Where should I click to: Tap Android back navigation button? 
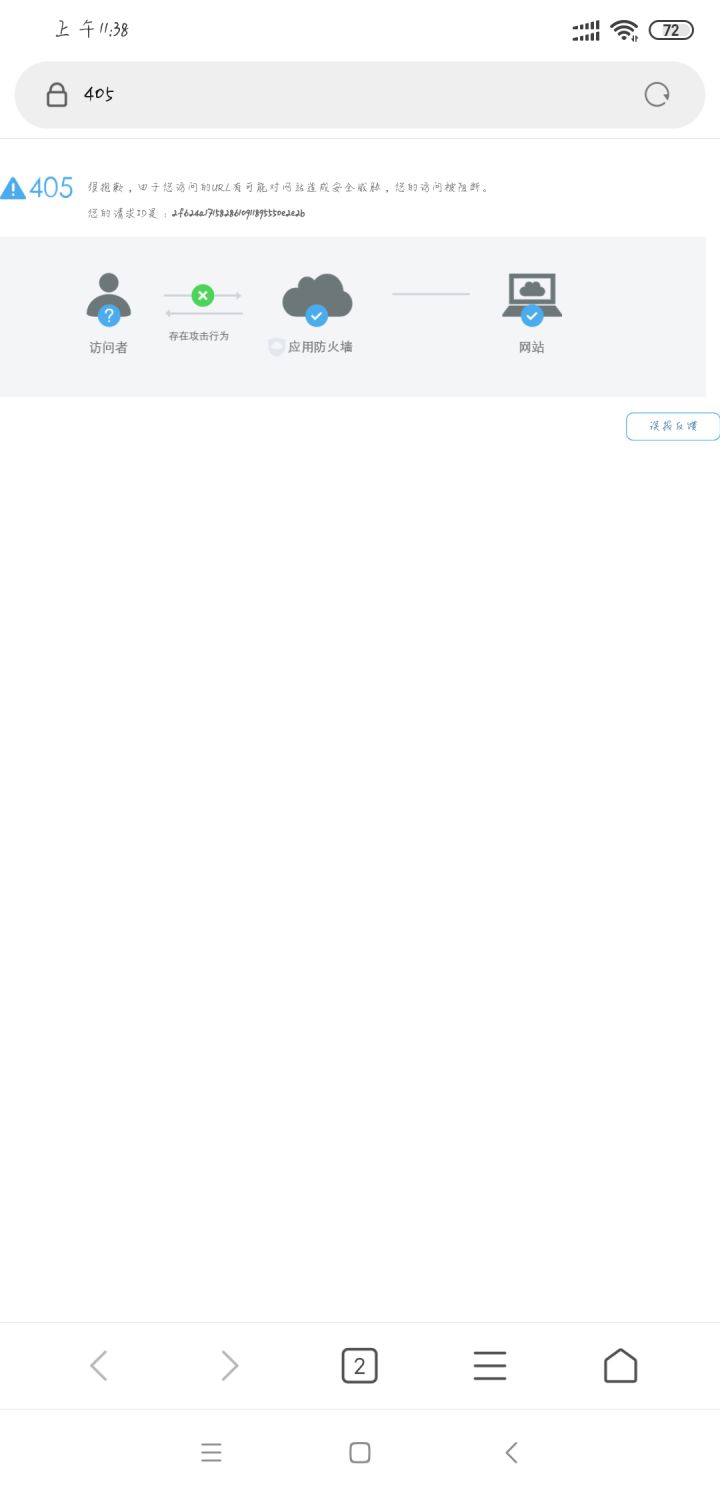[x=511, y=1452]
